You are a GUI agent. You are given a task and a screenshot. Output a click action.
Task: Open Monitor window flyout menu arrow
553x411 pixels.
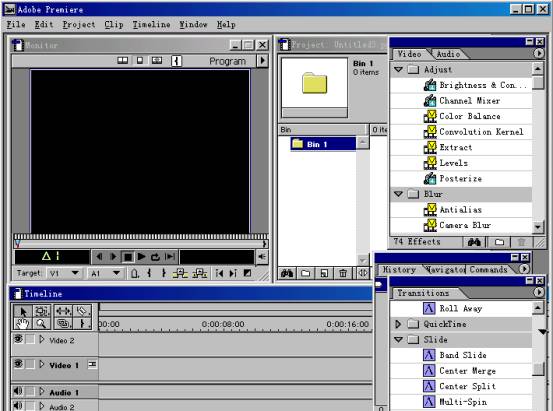coord(262,61)
